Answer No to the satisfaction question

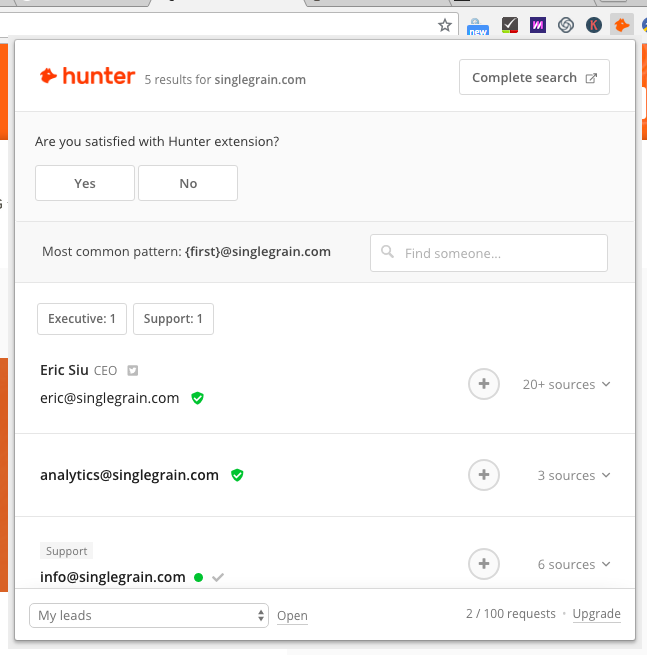click(188, 183)
